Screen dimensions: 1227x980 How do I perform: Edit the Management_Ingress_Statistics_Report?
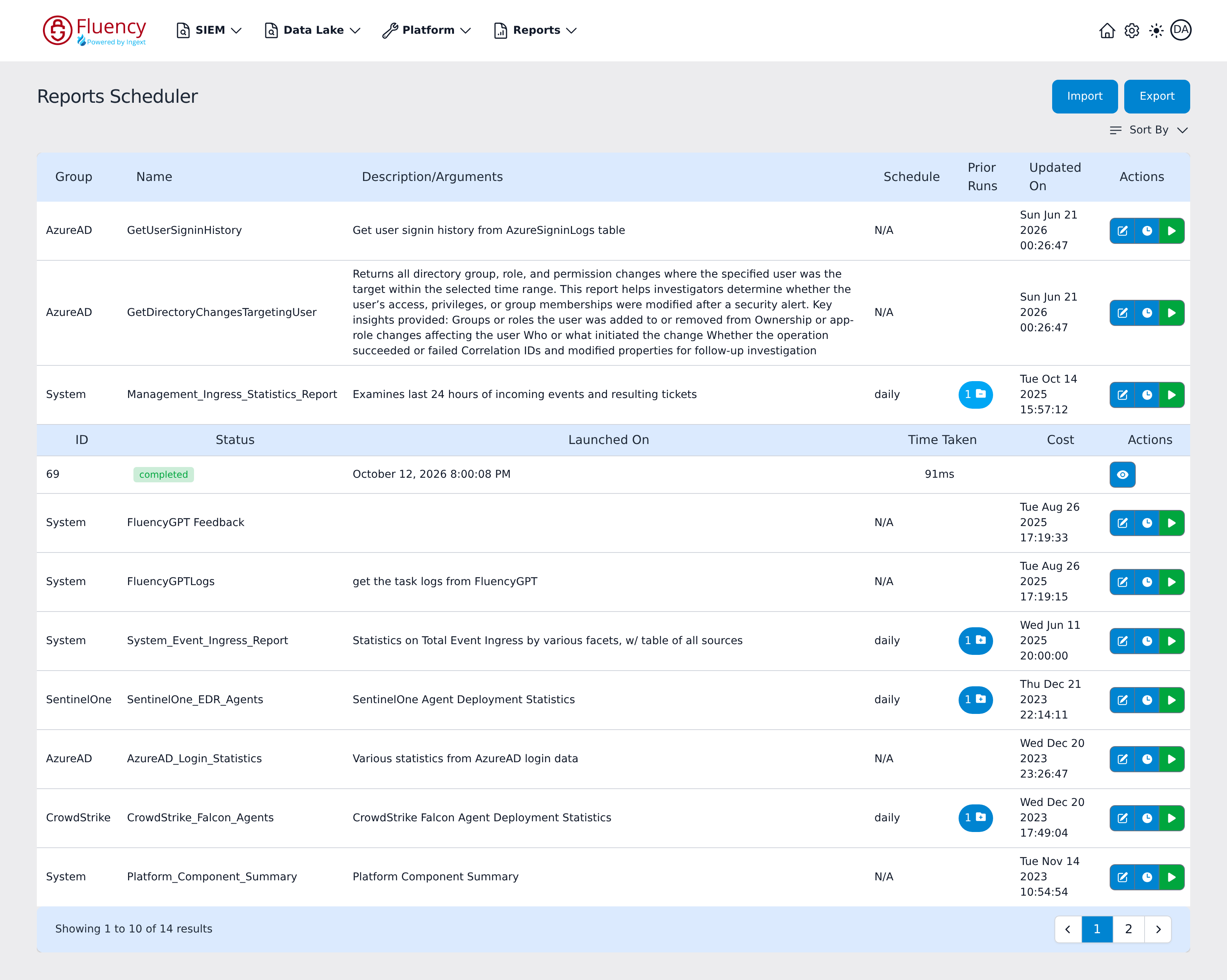[1122, 395]
